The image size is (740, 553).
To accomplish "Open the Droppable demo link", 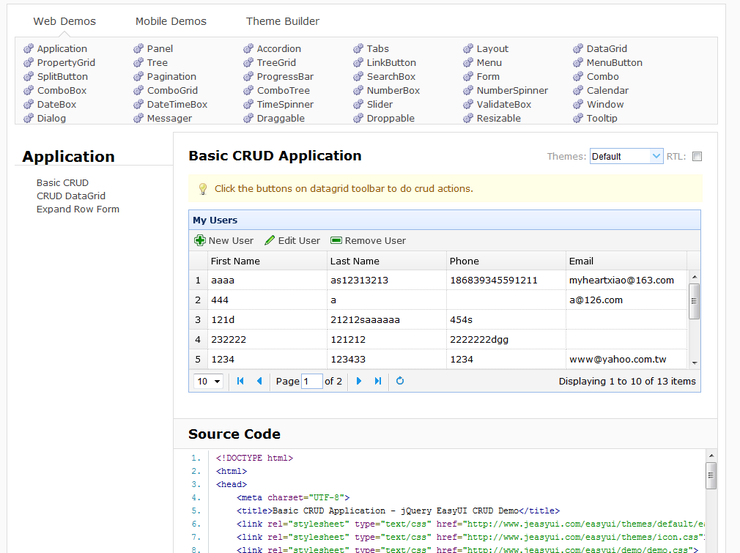I will point(390,118).
